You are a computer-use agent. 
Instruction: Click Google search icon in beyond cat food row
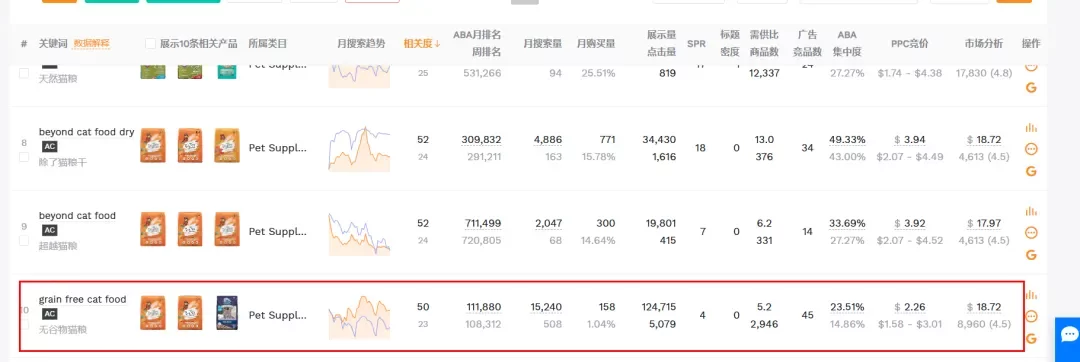[1031, 255]
